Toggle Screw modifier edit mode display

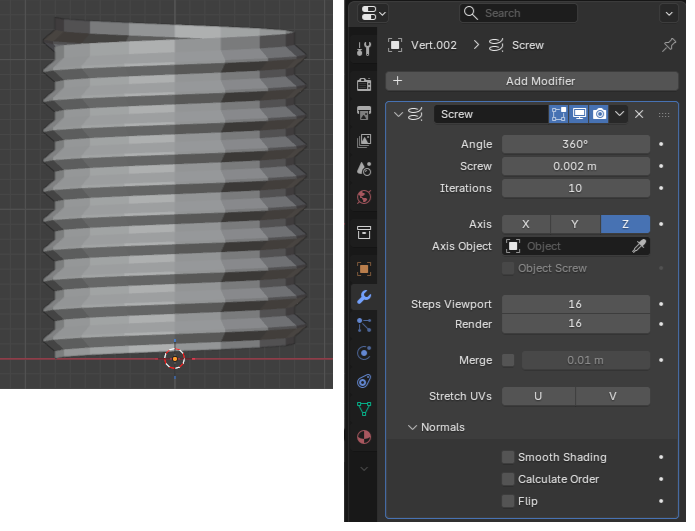[559, 114]
